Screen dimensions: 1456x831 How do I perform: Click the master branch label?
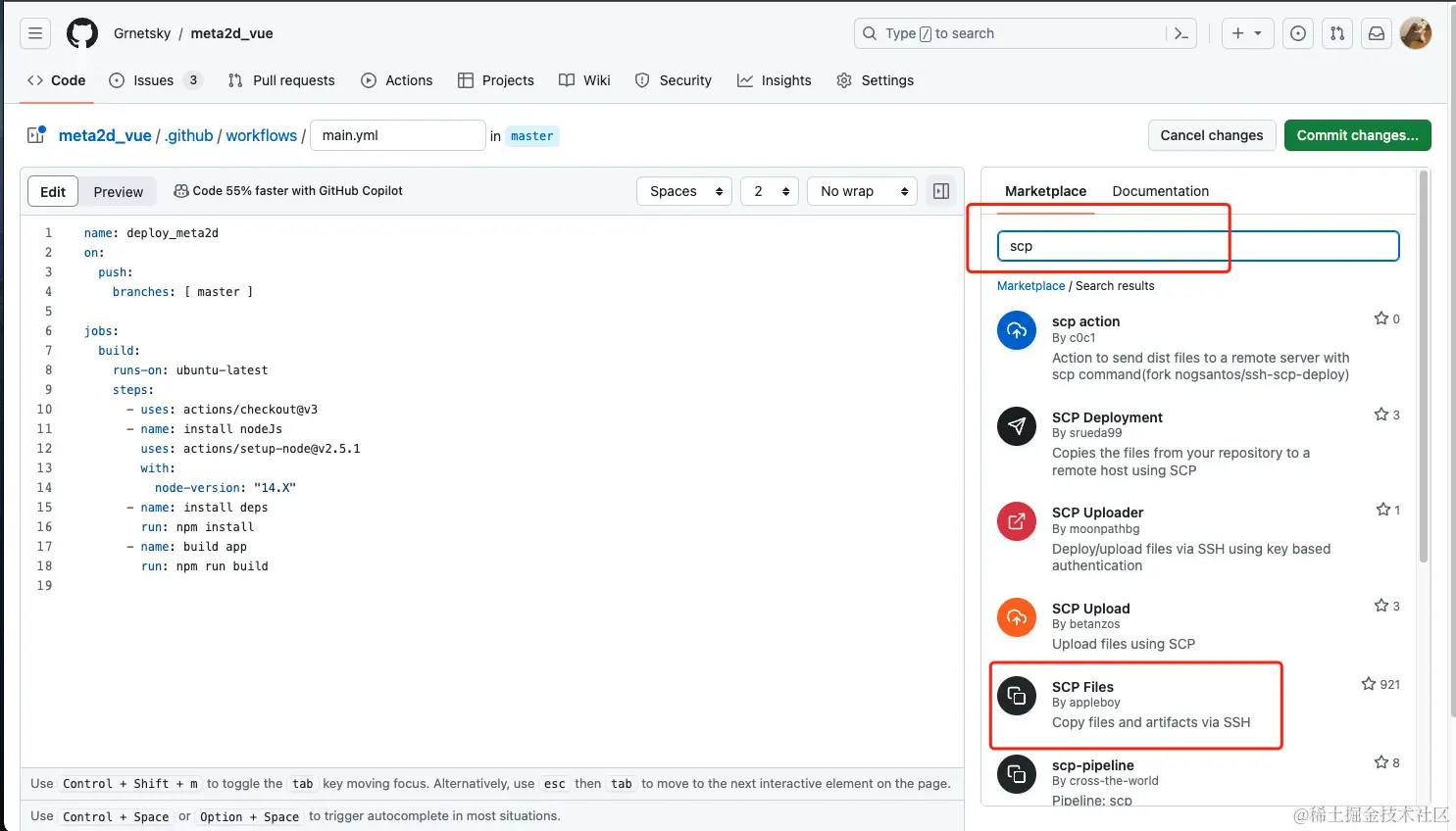(x=532, y=136)
